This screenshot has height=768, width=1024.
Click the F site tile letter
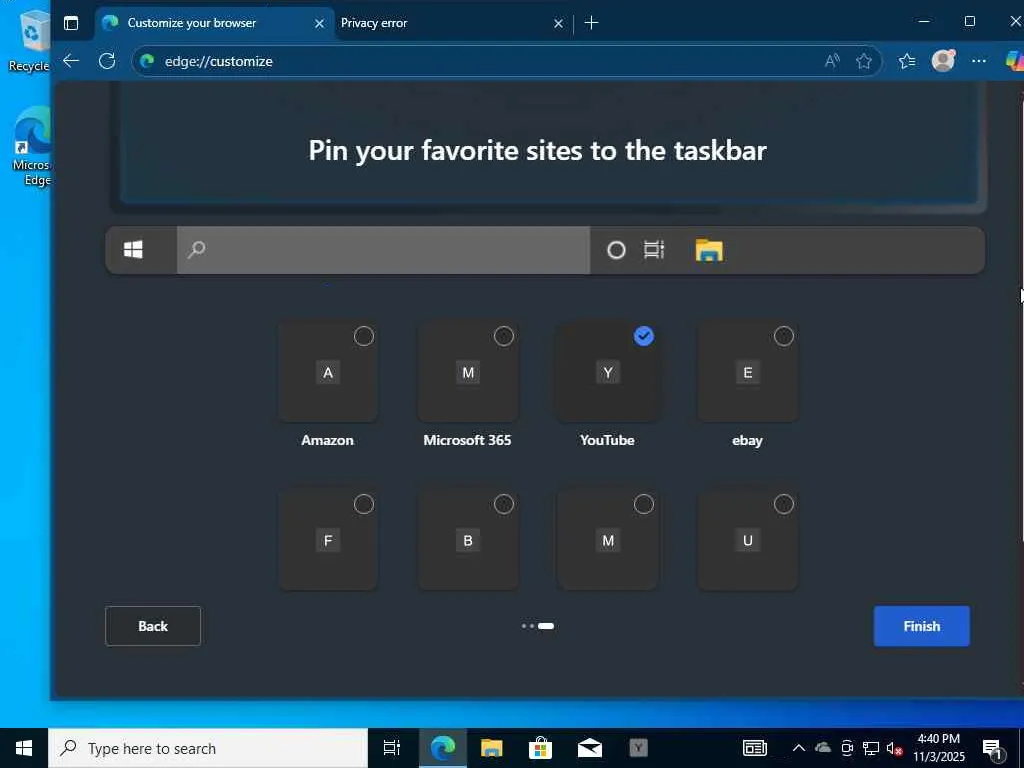[x=328, y=541]
